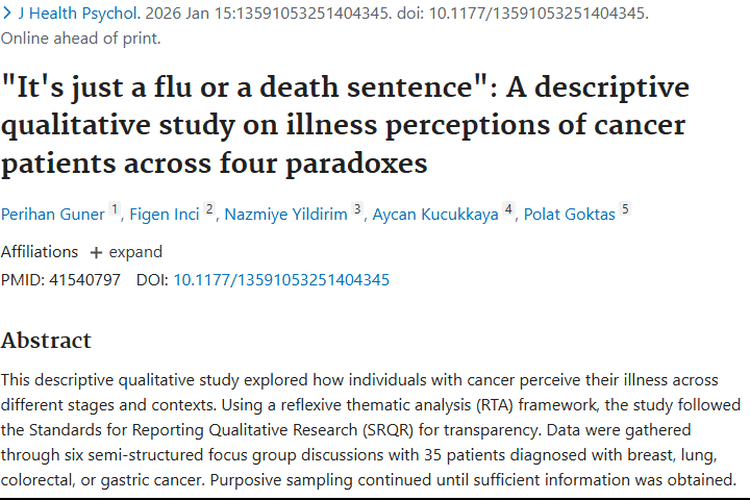Open the blue DOI link 10.1177/13591053251404345
The image size is (750, 500).
pyautogui.click(x=281, y=280)
